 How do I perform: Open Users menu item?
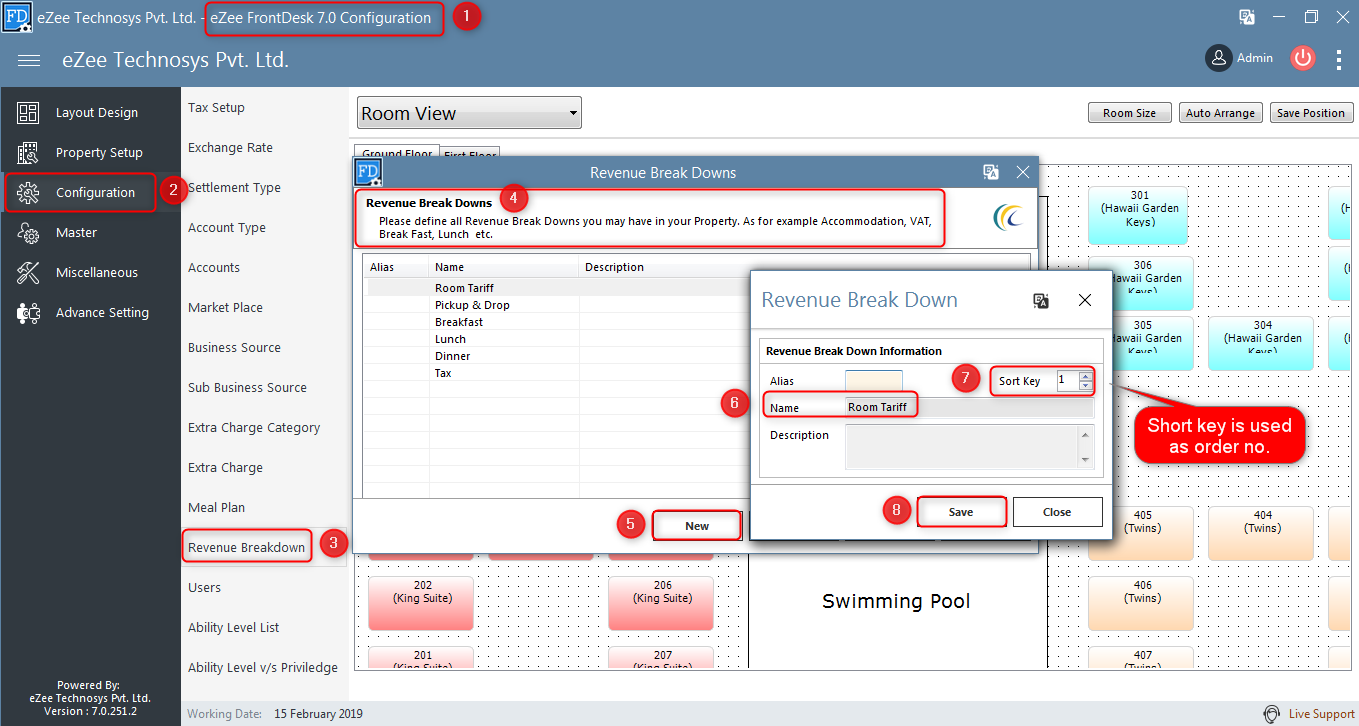pyautogui.click(x=204, y=588)
